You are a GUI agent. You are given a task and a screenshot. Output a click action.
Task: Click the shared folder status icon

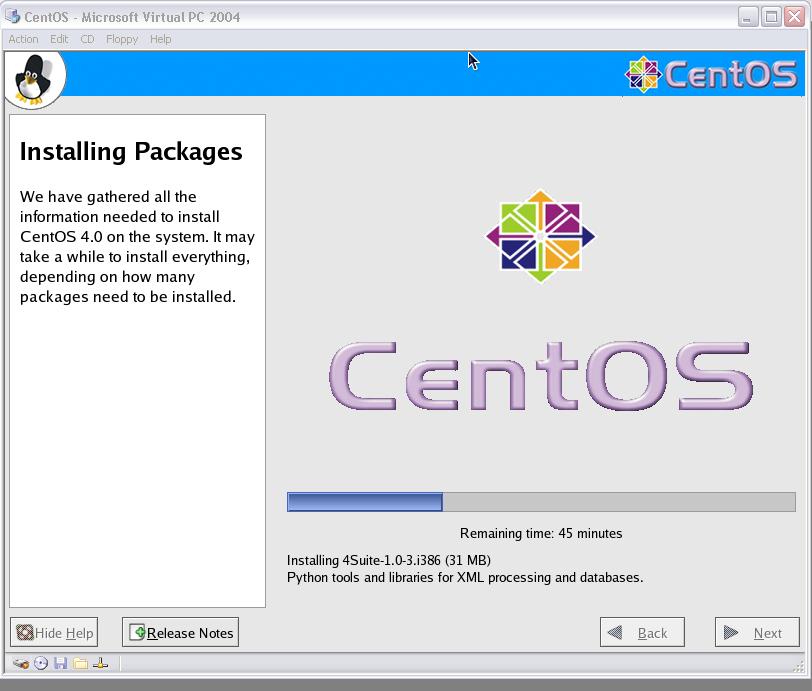point(80,663)
